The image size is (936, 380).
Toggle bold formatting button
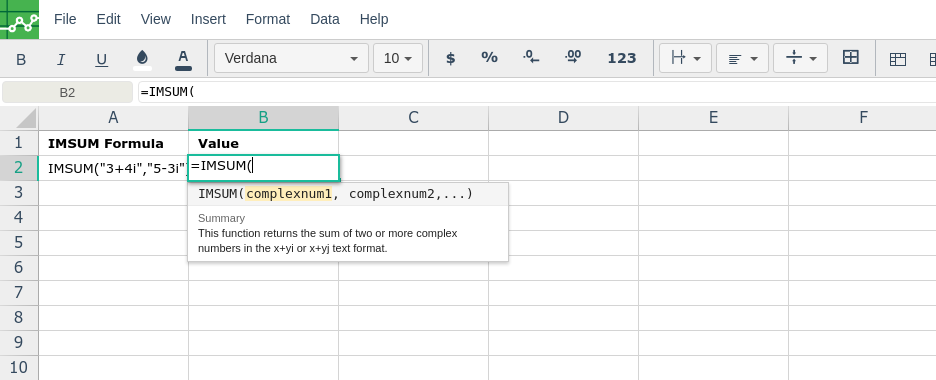pyautogui.click(x=21, y=59)
